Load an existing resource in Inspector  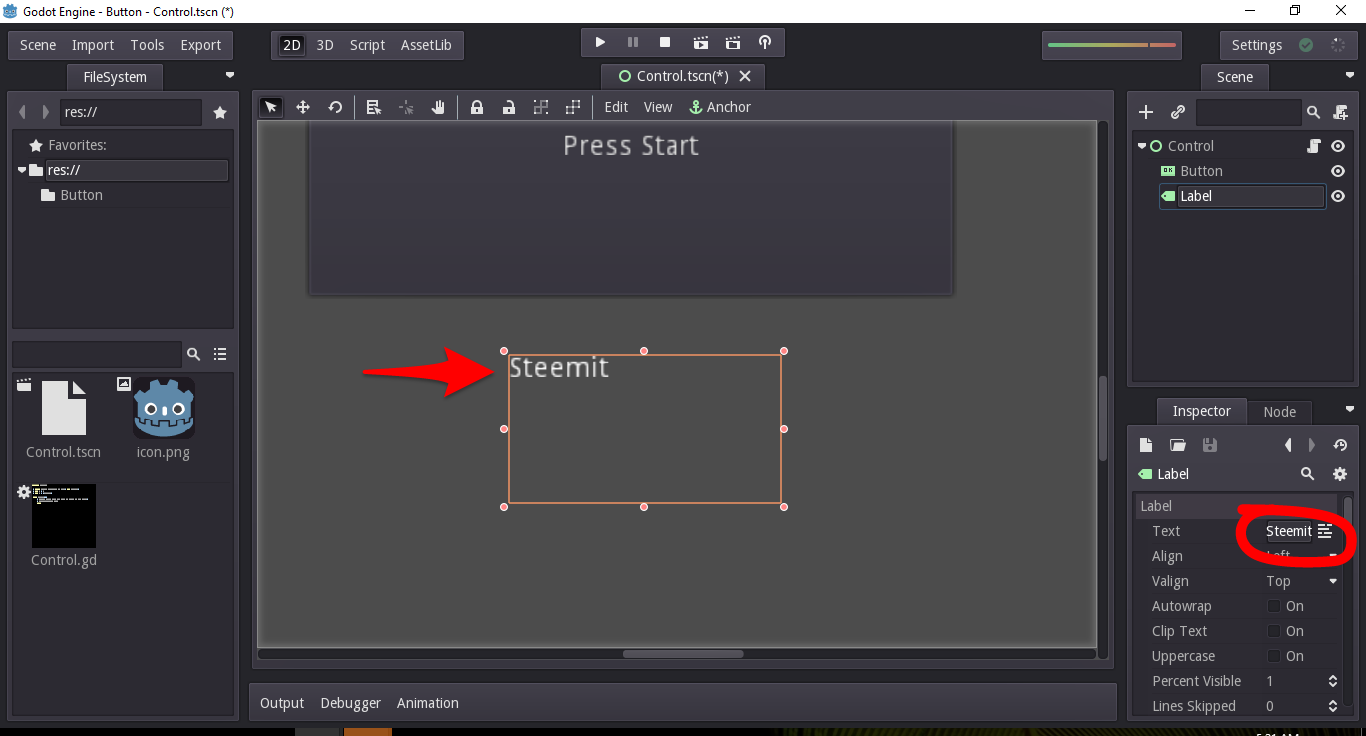point(1178,445)
